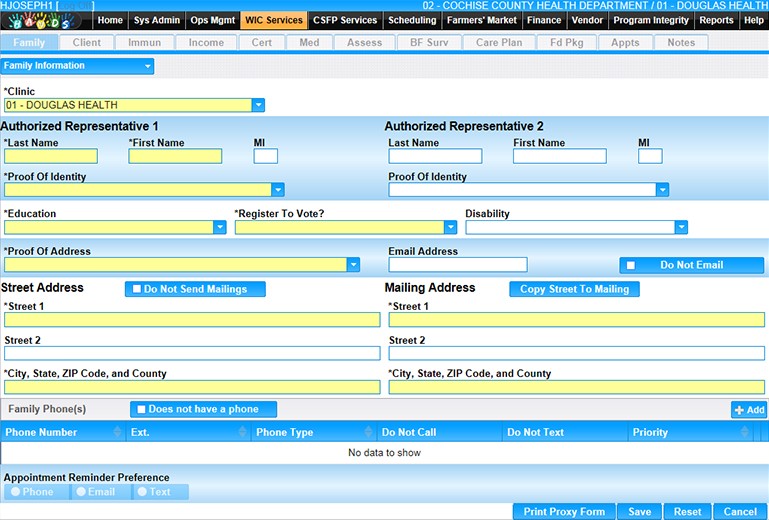Open the Clinic dropdown

point(258,105)
